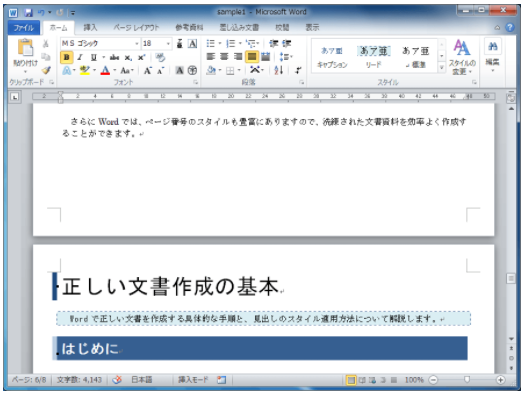Click the Align Left icon
Viewport: 522px width, 394px height.
point(210,57)
